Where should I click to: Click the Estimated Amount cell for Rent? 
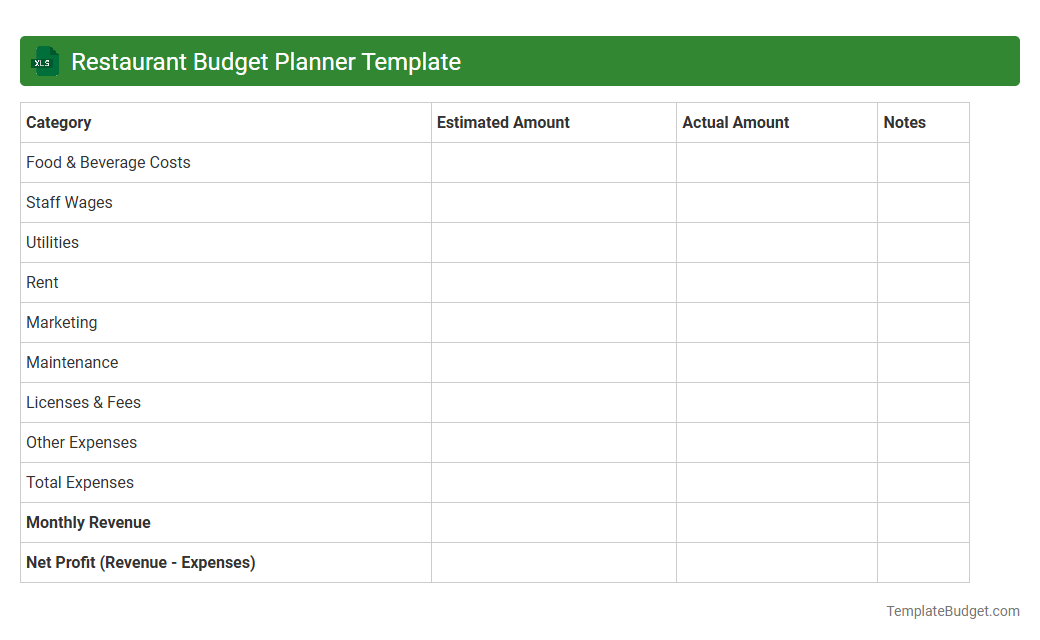pyautogui.click(x=553, y=282)
